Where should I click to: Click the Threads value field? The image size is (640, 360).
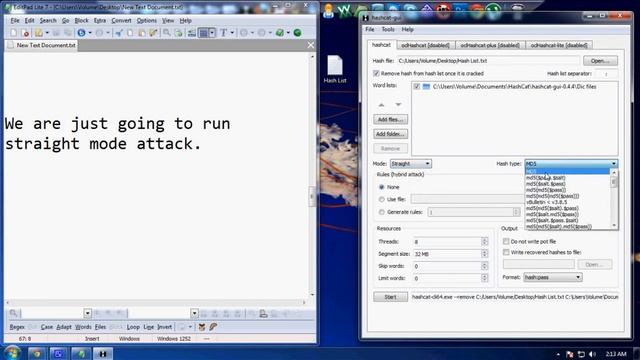point(447,242)
